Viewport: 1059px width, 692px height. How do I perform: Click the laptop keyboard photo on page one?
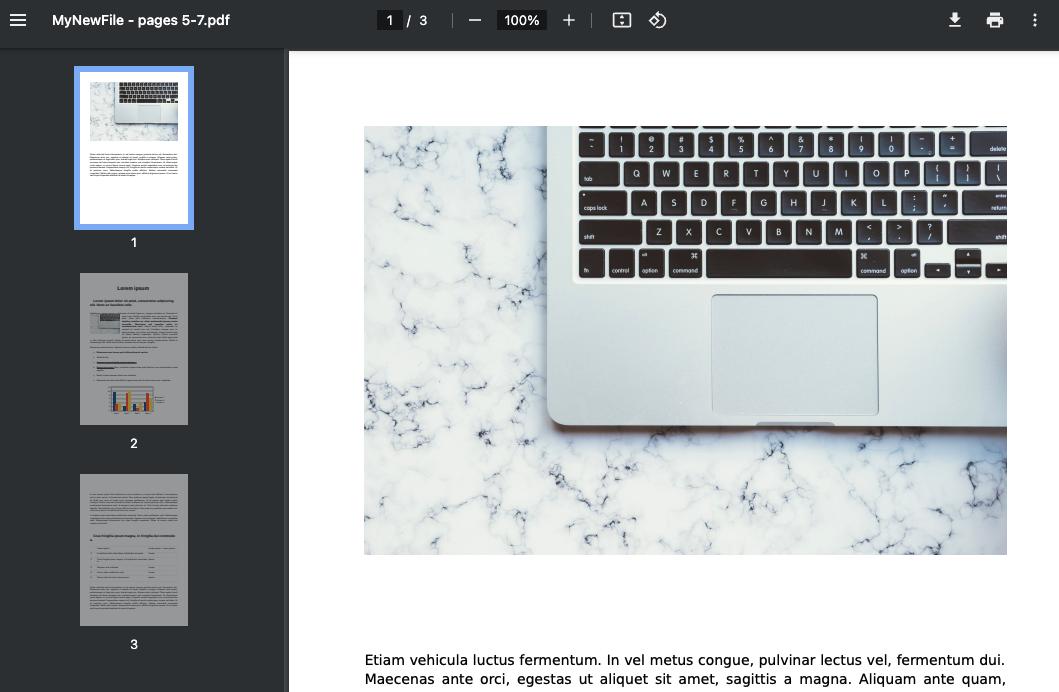click(685, 340)
